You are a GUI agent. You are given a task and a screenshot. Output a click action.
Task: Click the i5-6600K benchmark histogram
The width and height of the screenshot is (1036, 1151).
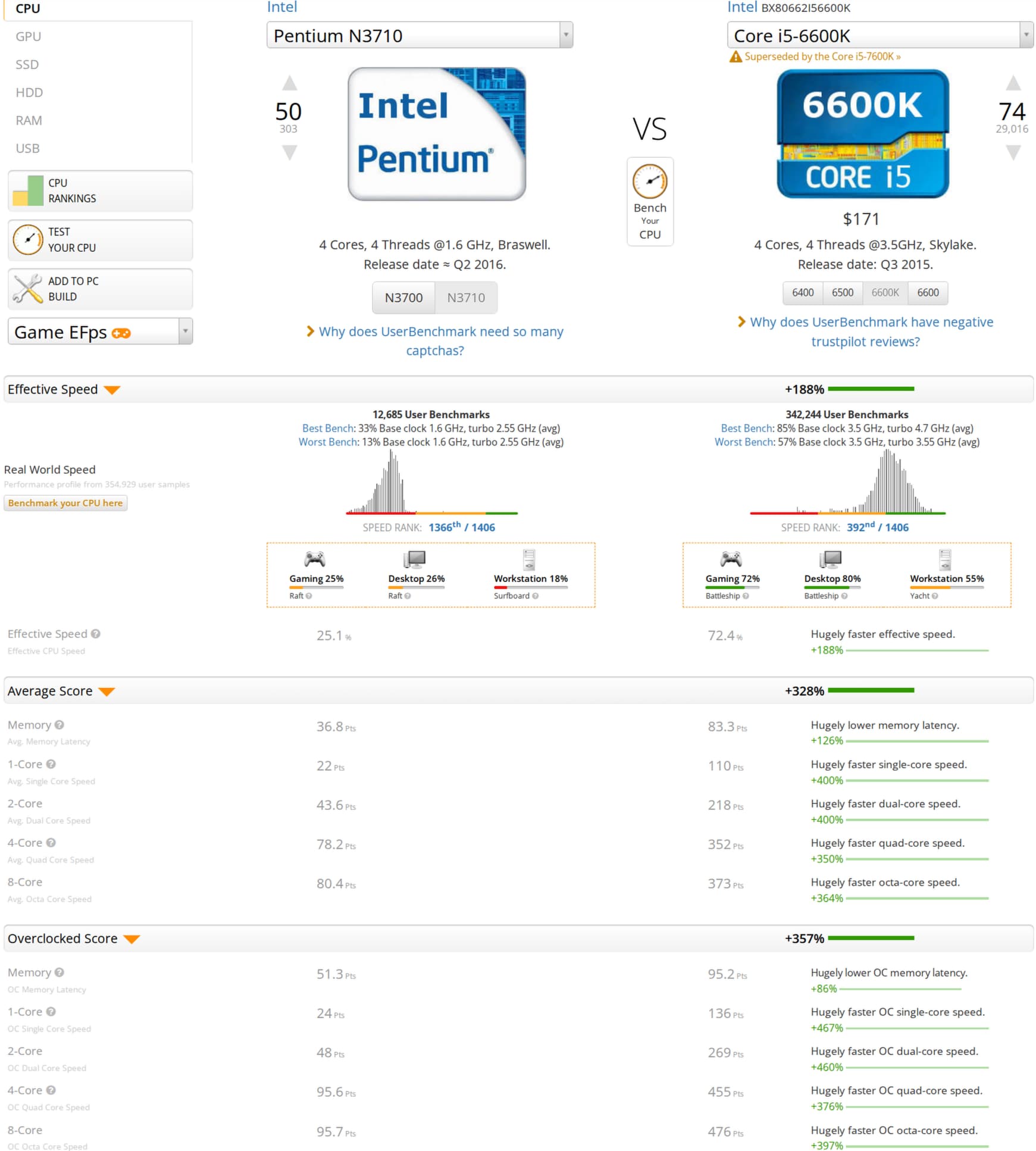(x=848, y=482)
